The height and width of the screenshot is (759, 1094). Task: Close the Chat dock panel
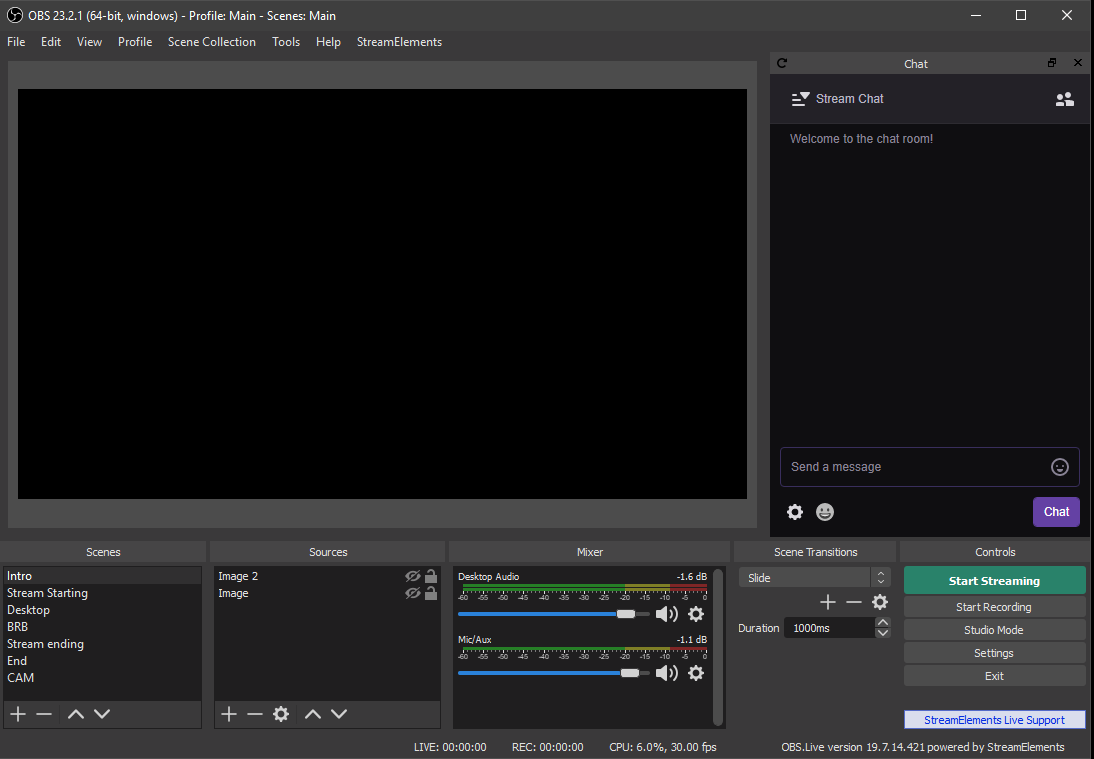click(x=1077, y=63)
